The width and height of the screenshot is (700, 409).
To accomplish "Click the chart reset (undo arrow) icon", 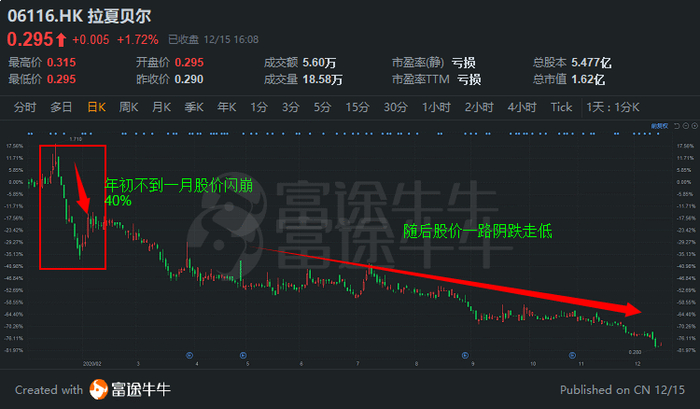I will (677, 126).
